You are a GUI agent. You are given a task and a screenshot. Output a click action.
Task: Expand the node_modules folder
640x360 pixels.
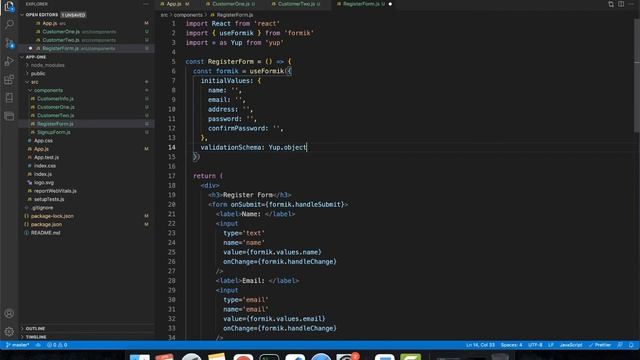tap(47, 65)
